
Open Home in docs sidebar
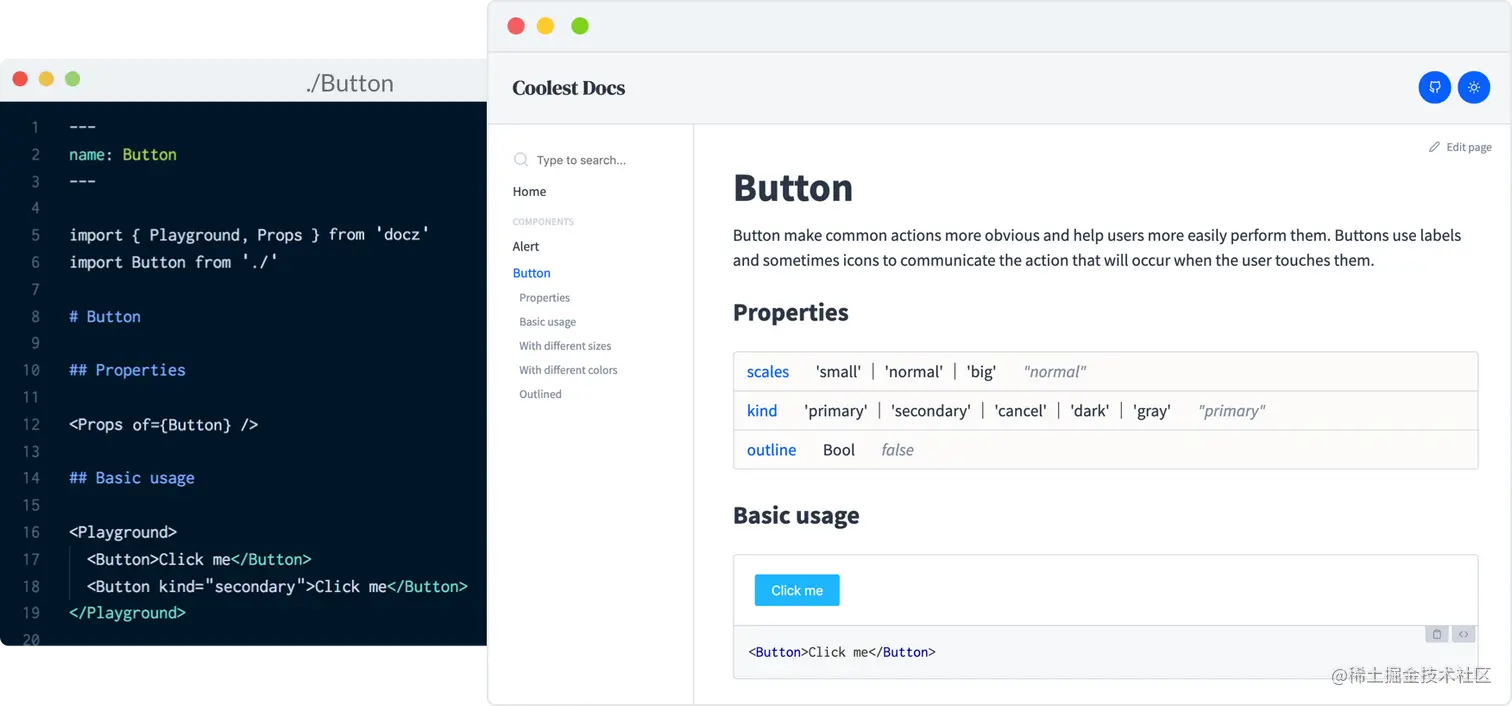click(529, 191)
